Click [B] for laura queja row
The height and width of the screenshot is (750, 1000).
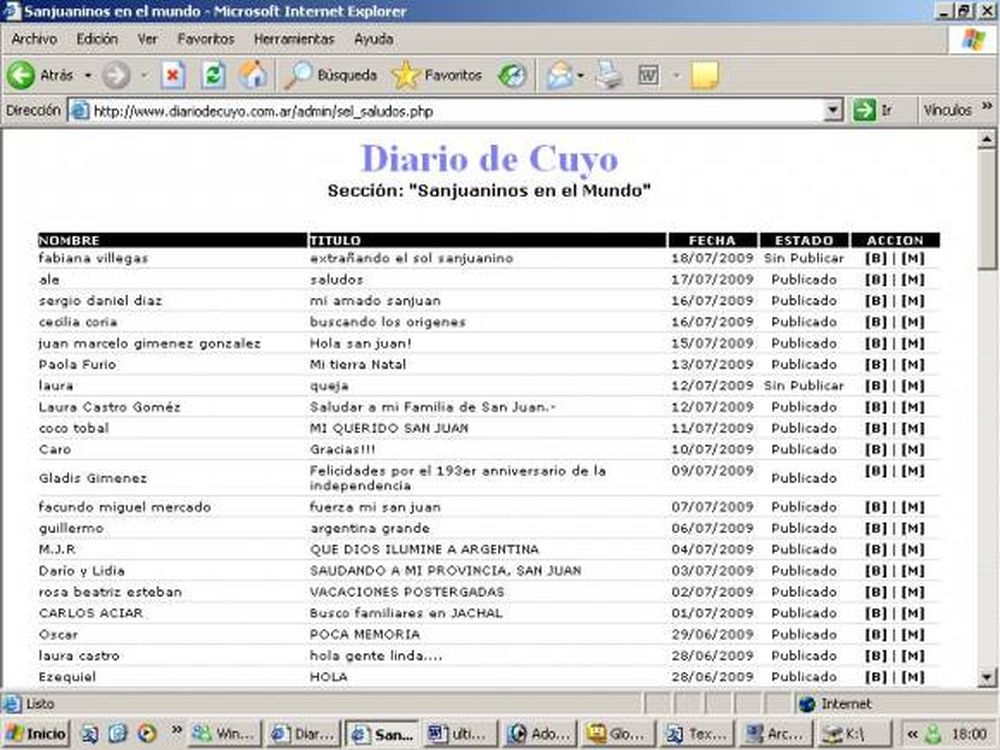pyautogui.click(x=876, y=386)
